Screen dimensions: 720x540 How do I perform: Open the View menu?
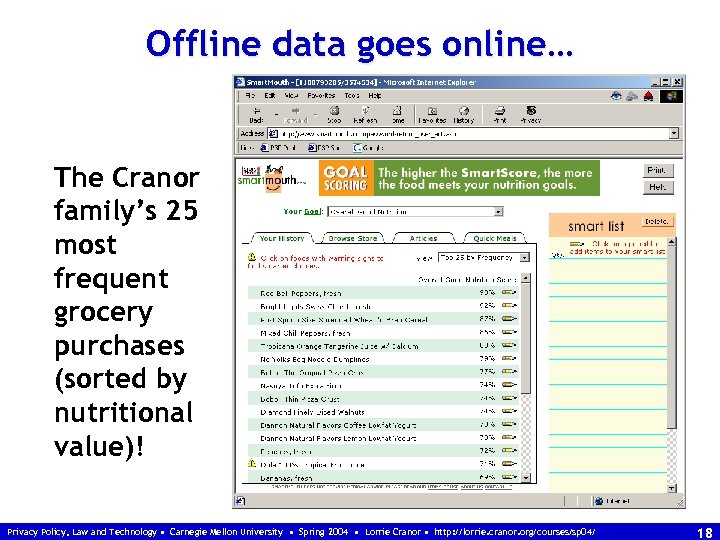tap(291, 96)
